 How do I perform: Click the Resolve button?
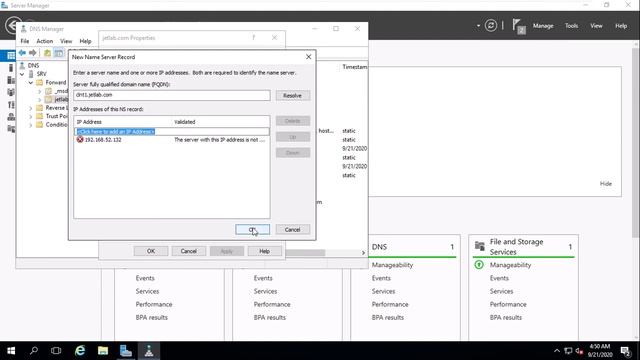coord(293,96)
